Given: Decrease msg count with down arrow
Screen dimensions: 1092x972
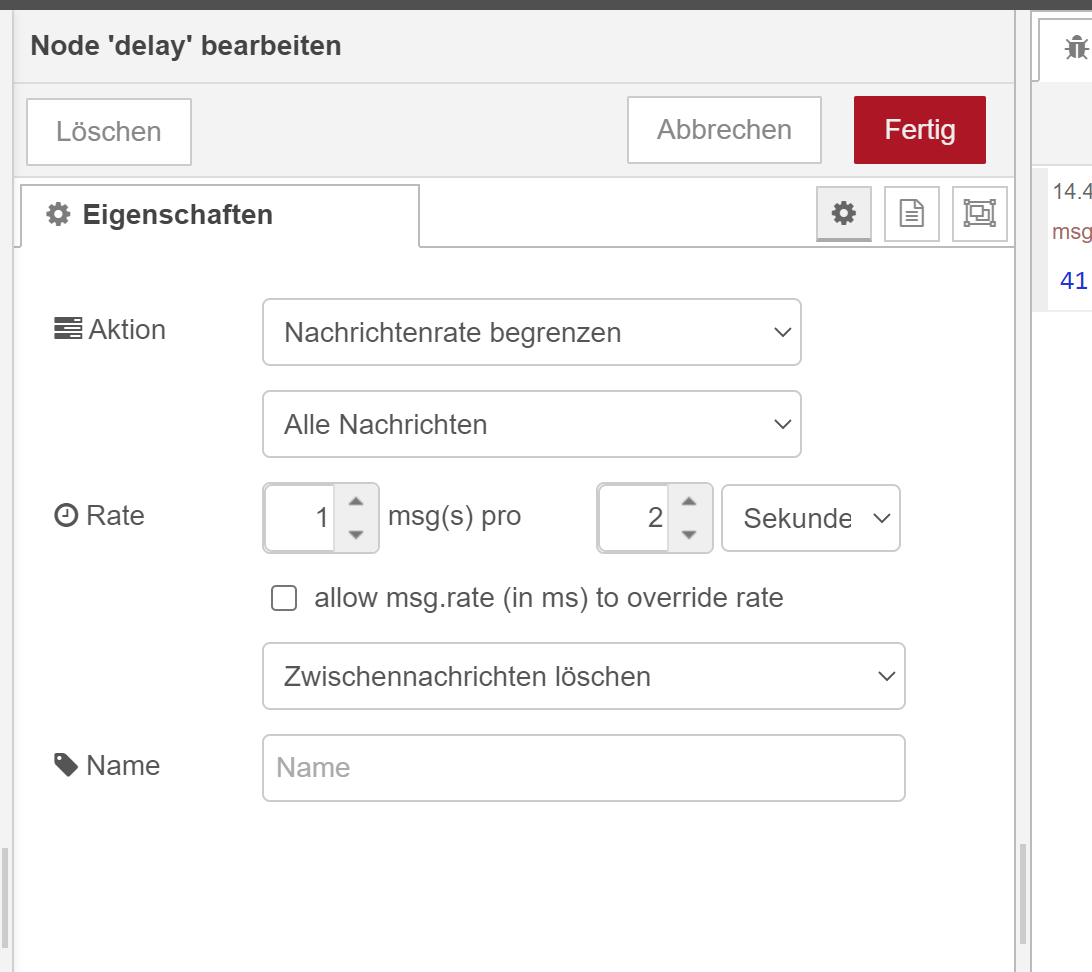Looking at the screenshot, I should point(355,535).
